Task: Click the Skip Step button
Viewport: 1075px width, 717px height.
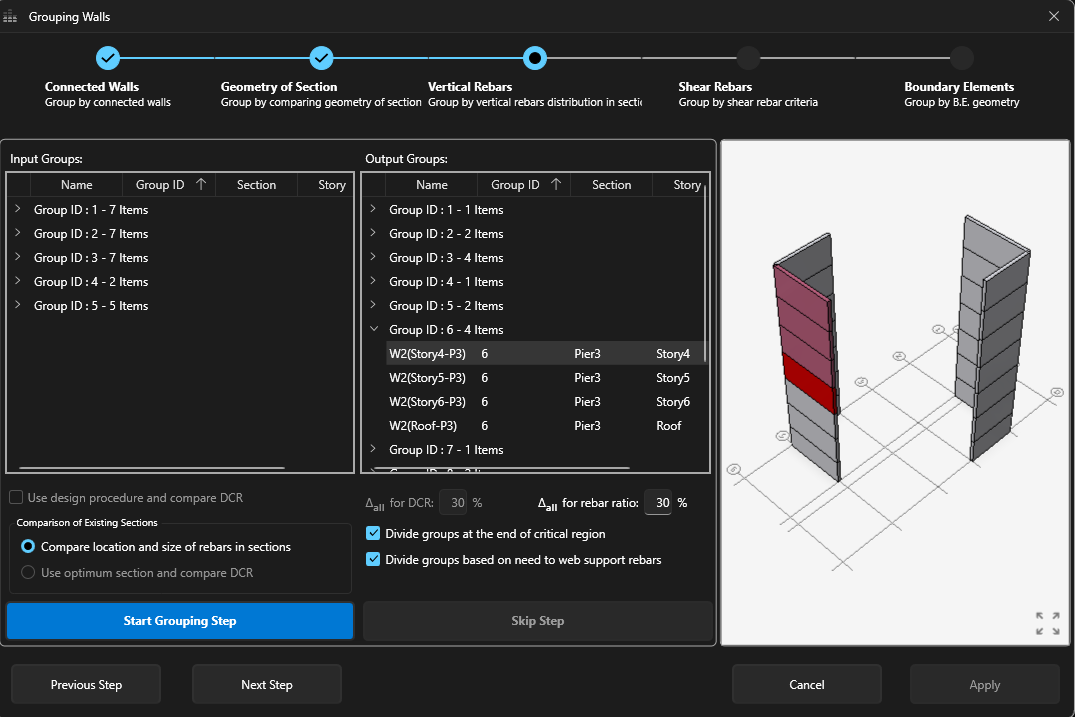Action: [538, 621]
